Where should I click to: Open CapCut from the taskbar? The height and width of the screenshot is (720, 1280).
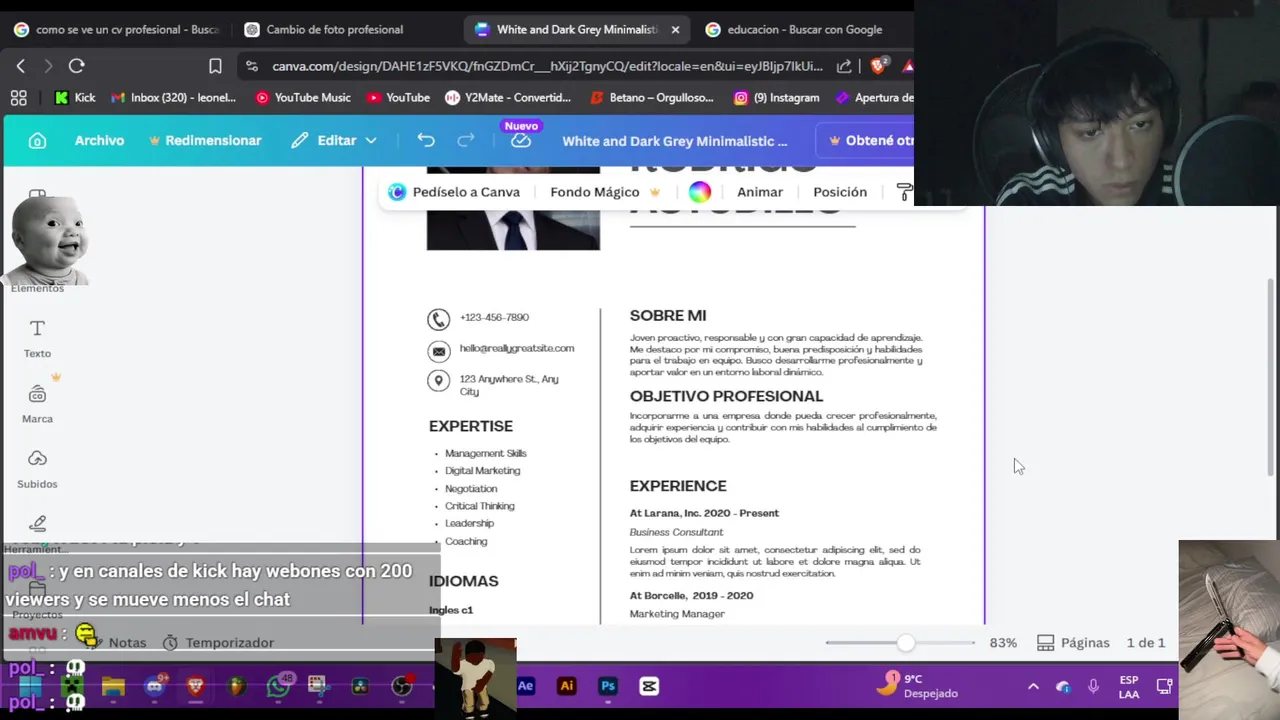click(649, 686)
